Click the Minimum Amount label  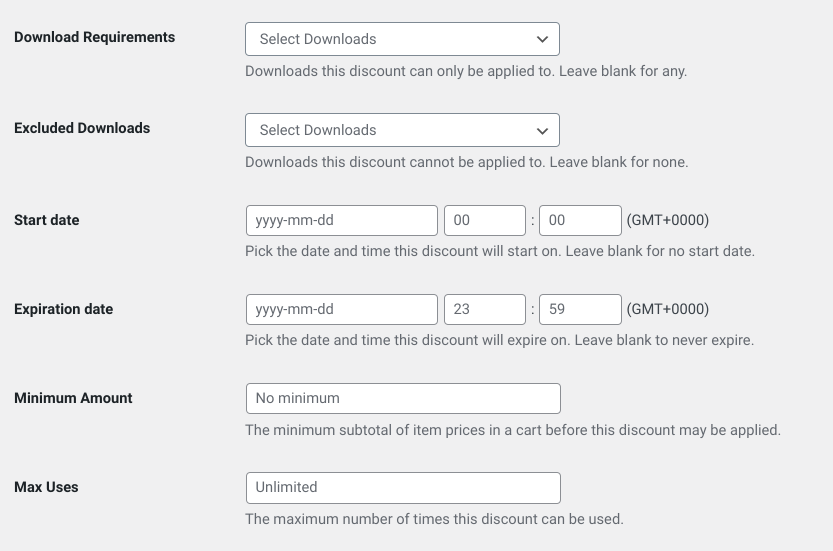pyautogui.click(x=73, y=398)
